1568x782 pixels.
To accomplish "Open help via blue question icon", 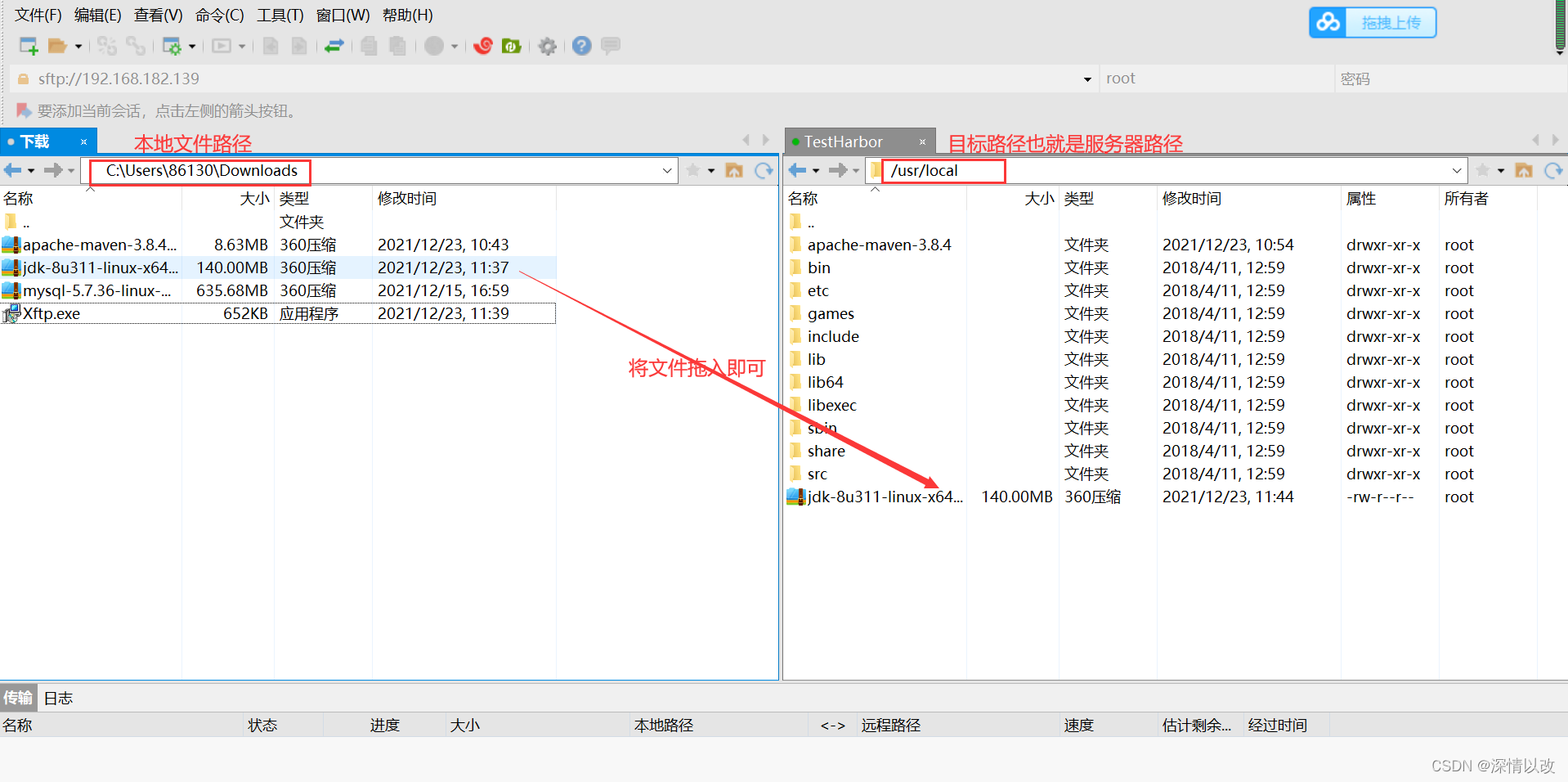I will 581,46.
